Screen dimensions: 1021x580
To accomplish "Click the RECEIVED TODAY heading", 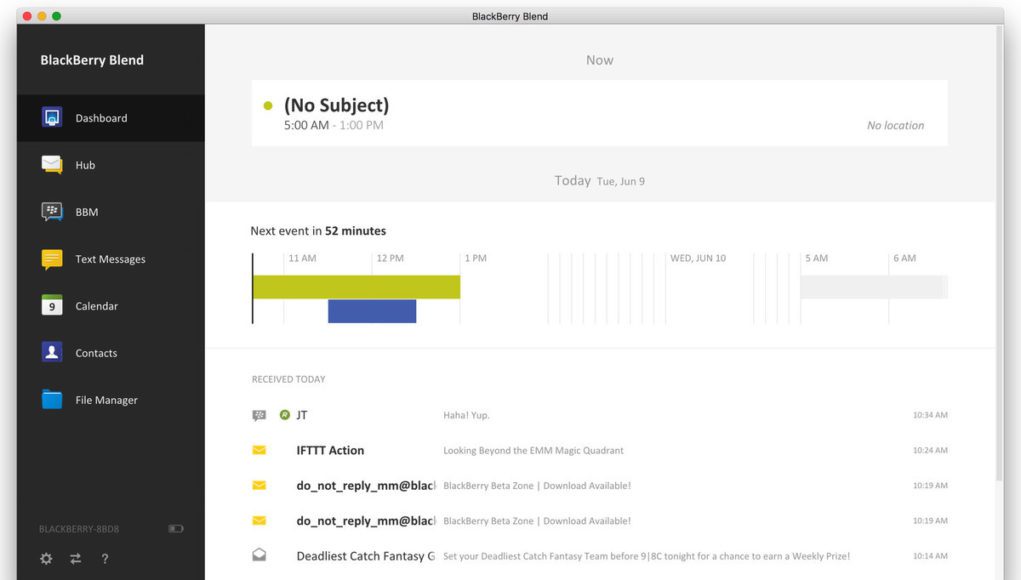I will coord(288,379).
